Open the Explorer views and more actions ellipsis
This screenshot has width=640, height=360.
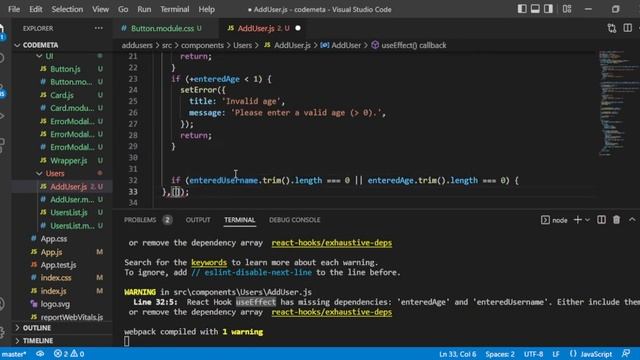click(x=98, y=28)
